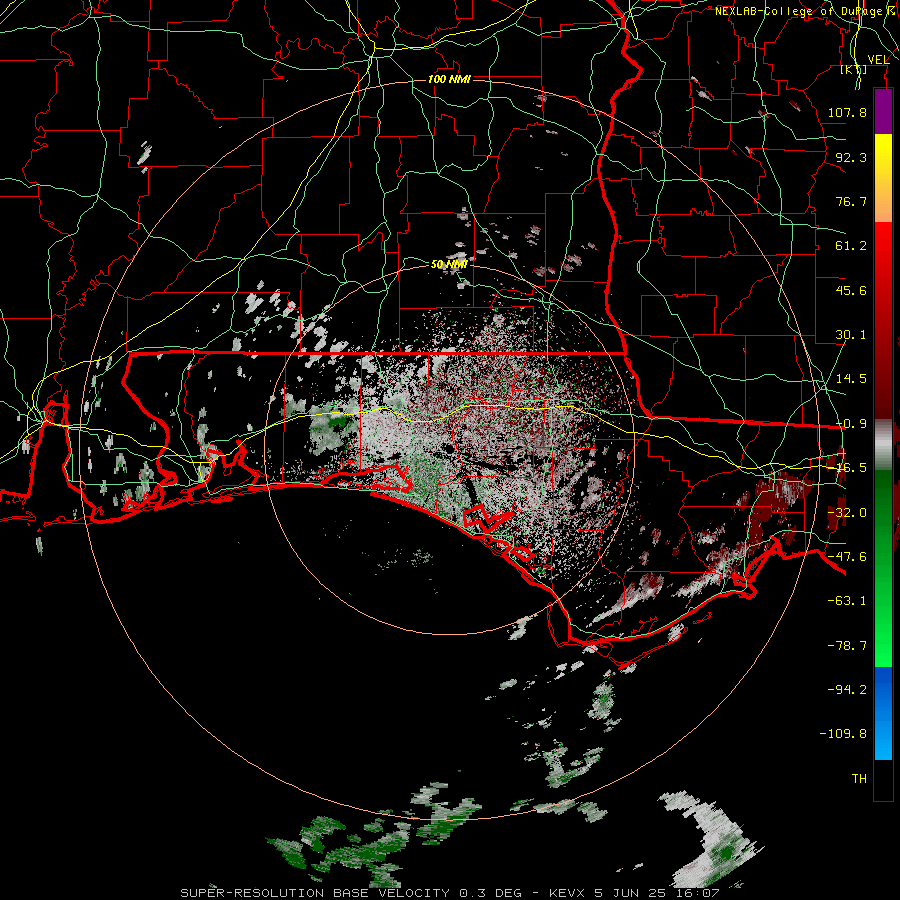This screenshot has height=900, width=900.
Task: Click the -63.1 velocity scale value
Action: (x=847, y=601)
